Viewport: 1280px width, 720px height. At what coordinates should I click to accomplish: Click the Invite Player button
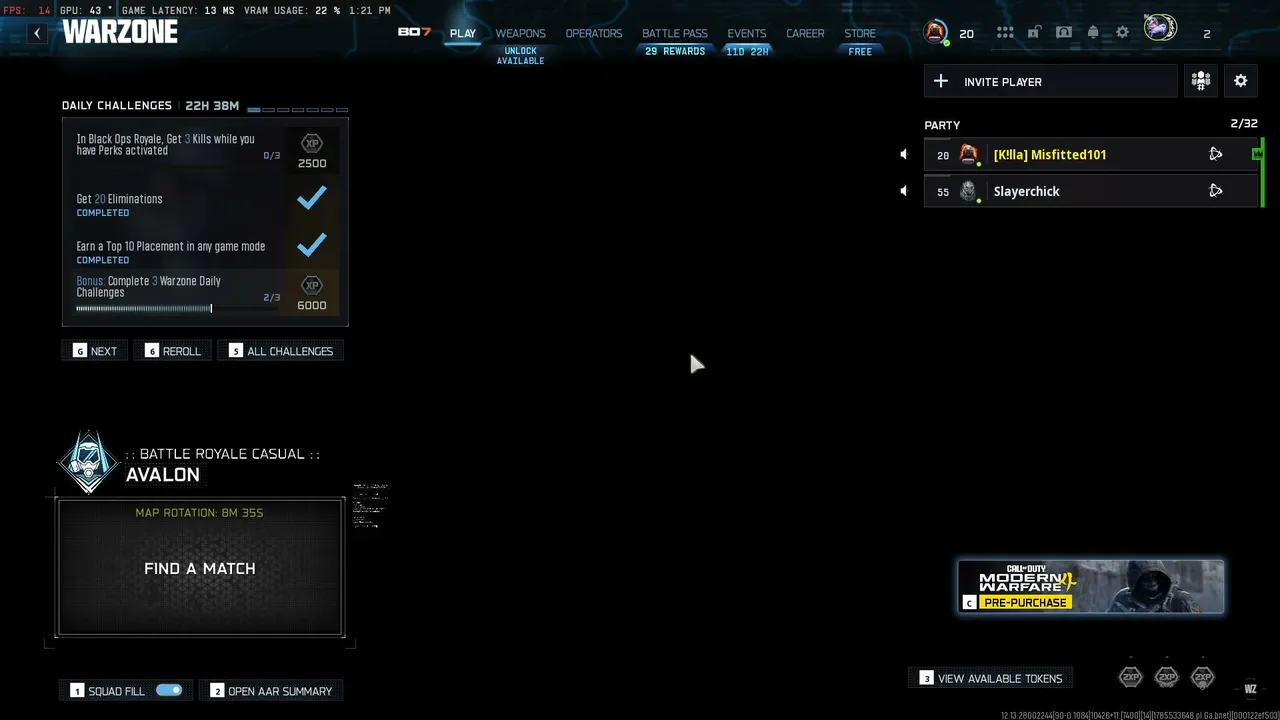pos(1051,81)
